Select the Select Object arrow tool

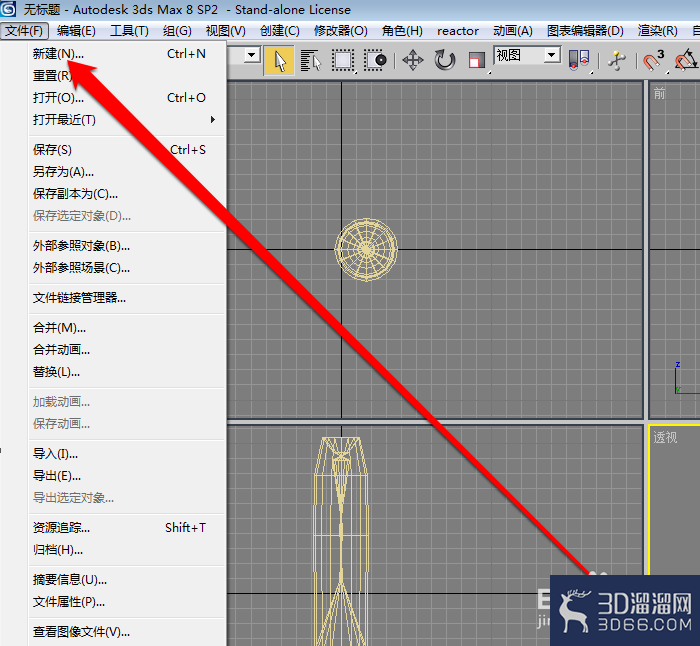(279, 60)
